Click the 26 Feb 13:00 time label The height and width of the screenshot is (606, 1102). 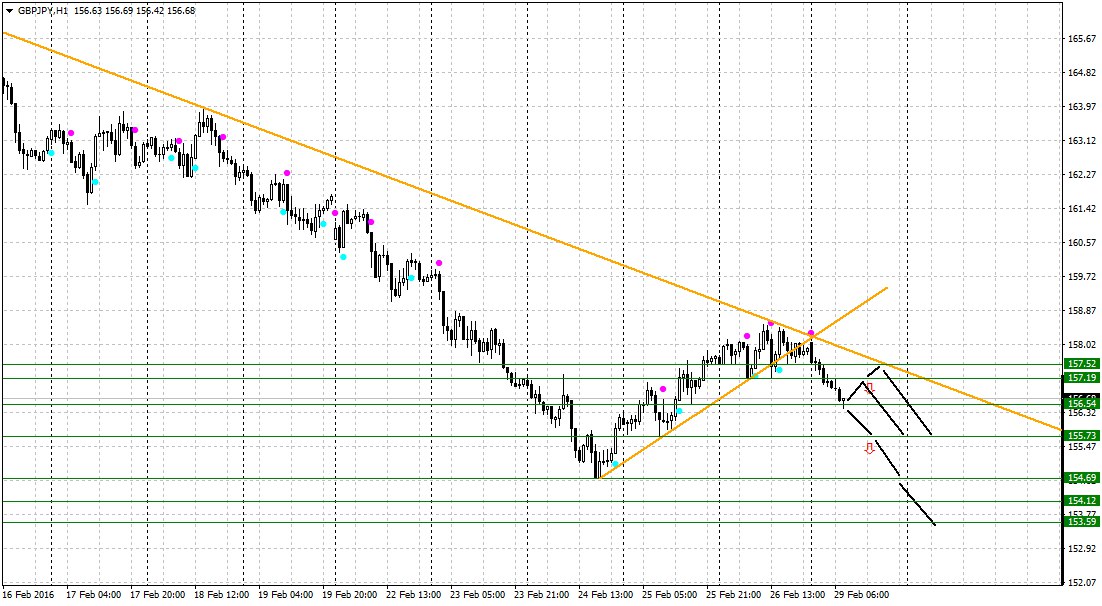click(798, 595)
